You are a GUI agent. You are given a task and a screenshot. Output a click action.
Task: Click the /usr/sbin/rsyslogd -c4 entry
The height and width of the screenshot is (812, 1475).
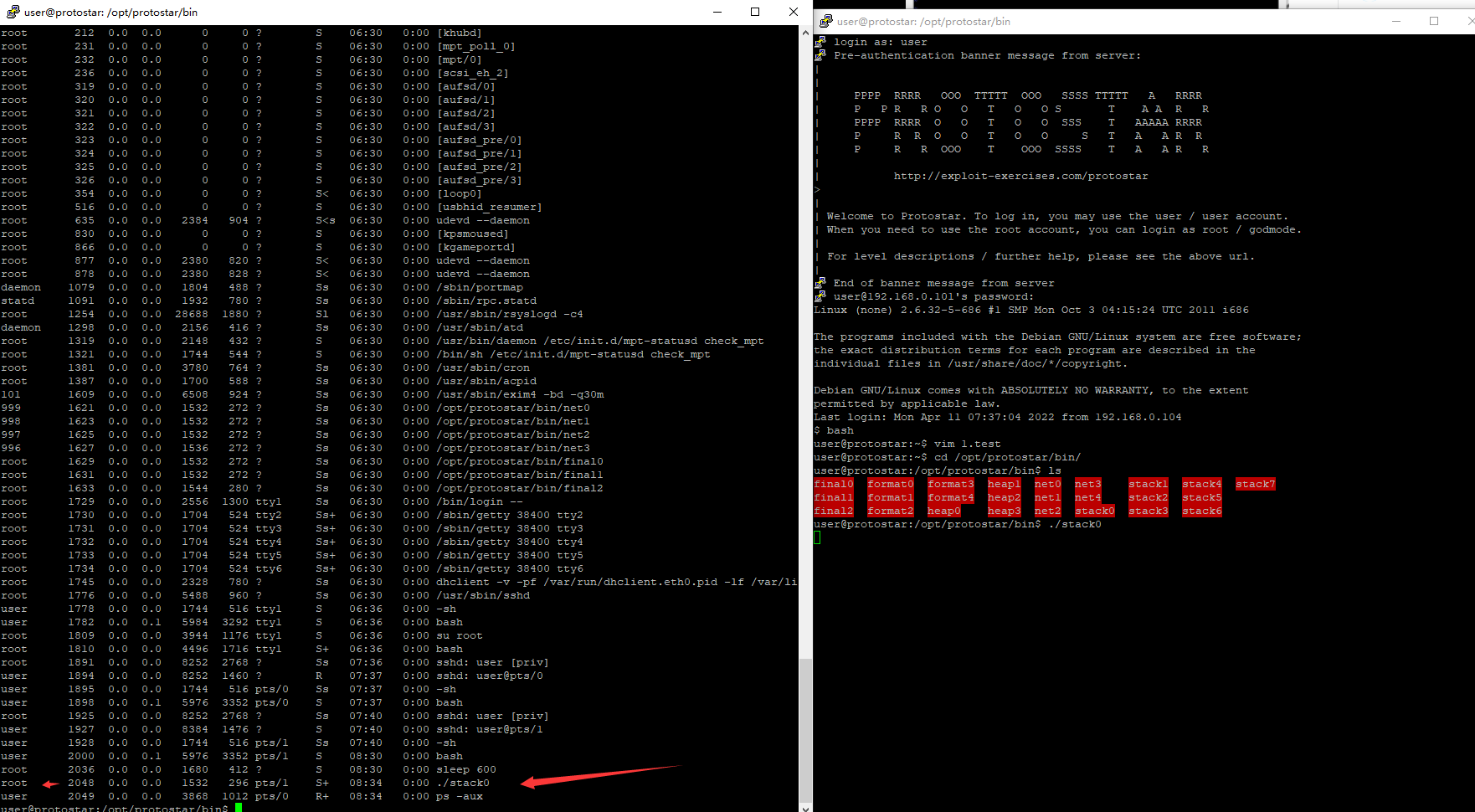point(510,314)
